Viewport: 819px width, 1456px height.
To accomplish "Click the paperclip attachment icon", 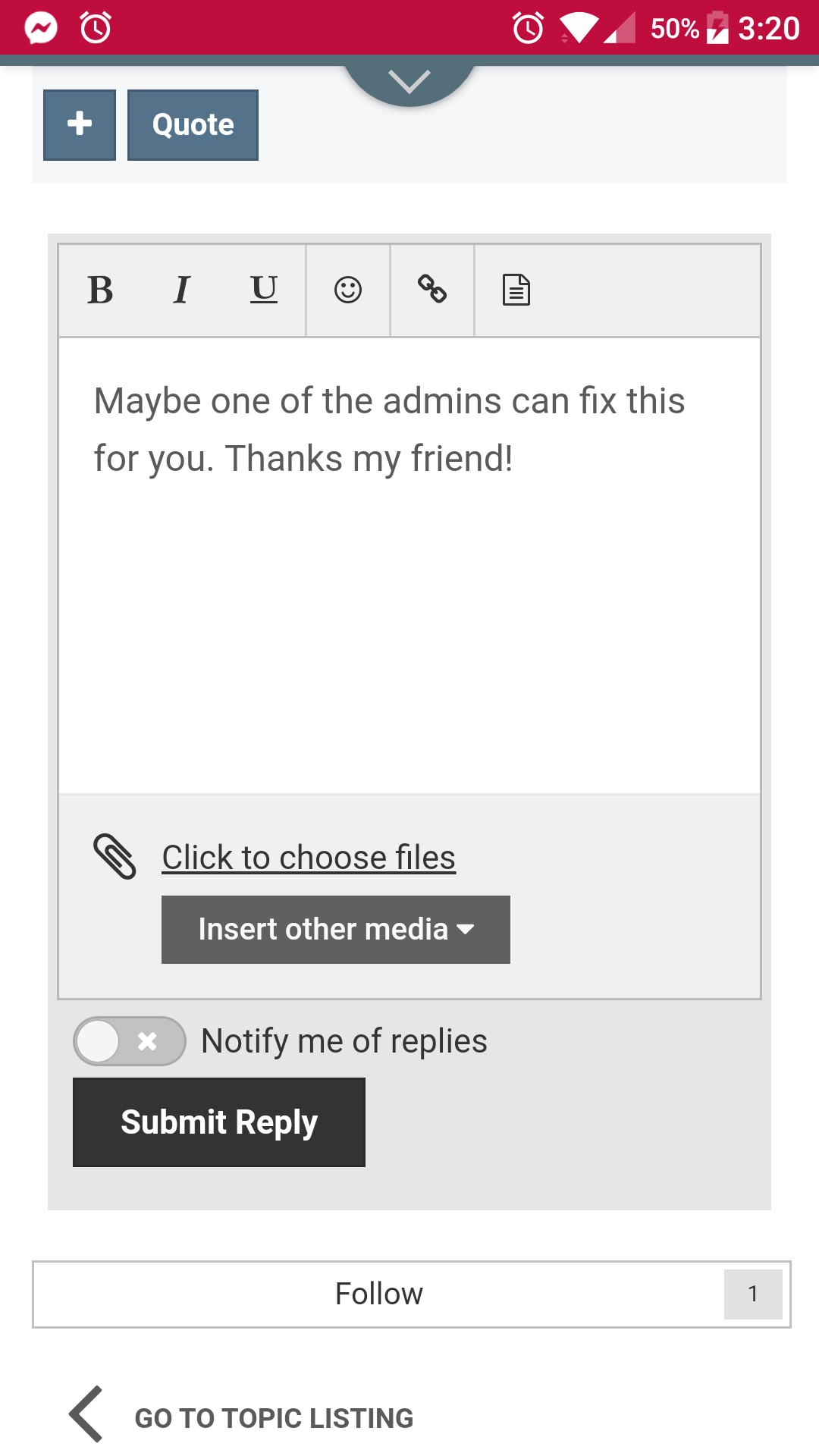I will tap(115, 857).
